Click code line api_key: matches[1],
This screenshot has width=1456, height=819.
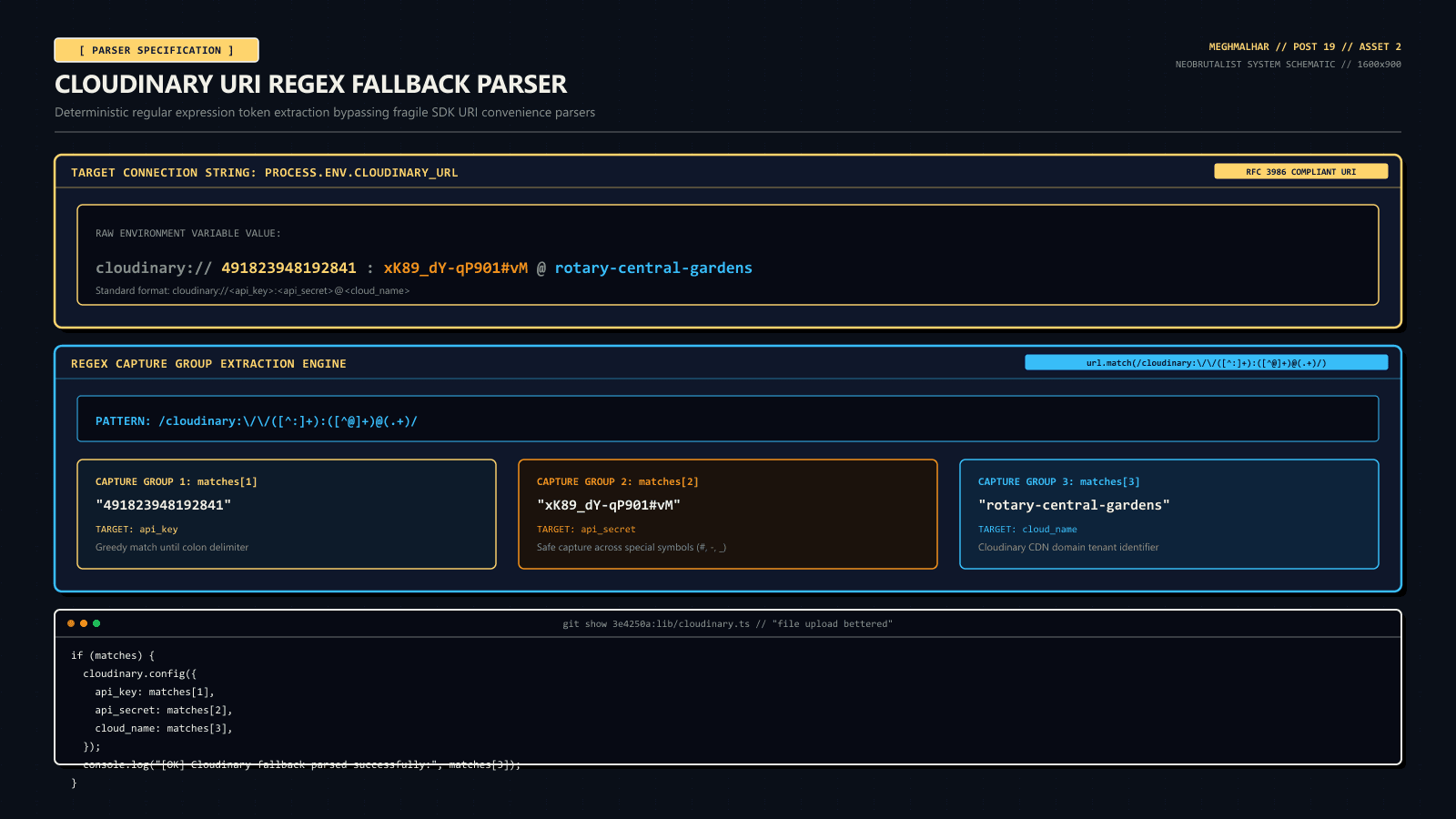tap(155, 692)
